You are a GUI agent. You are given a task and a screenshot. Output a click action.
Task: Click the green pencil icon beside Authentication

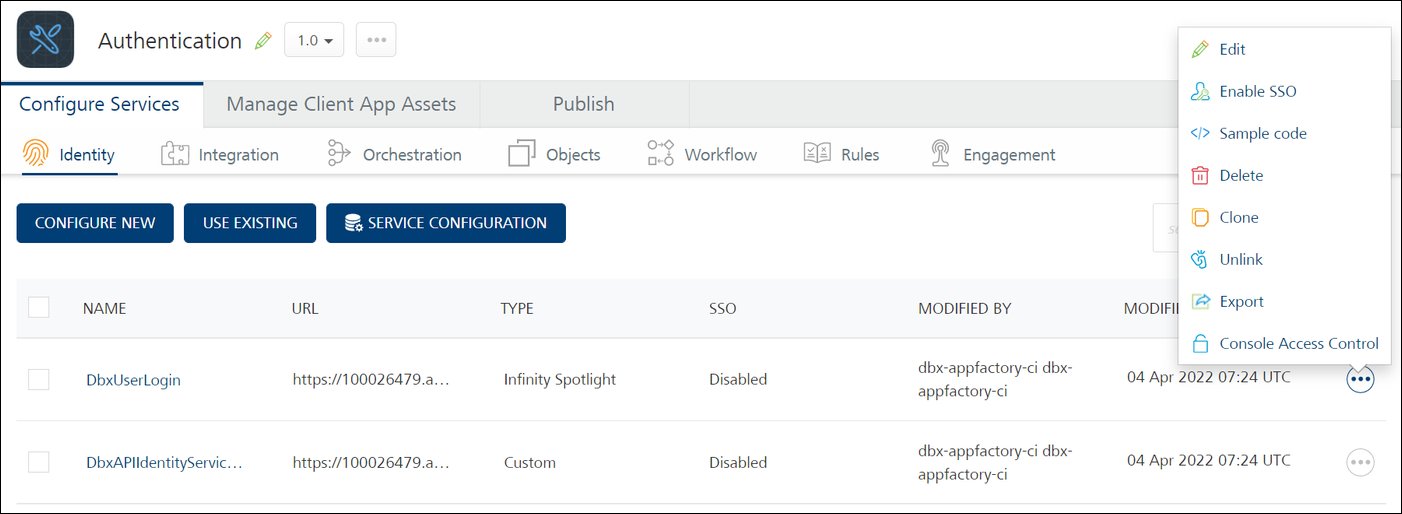tap(263, 41)
